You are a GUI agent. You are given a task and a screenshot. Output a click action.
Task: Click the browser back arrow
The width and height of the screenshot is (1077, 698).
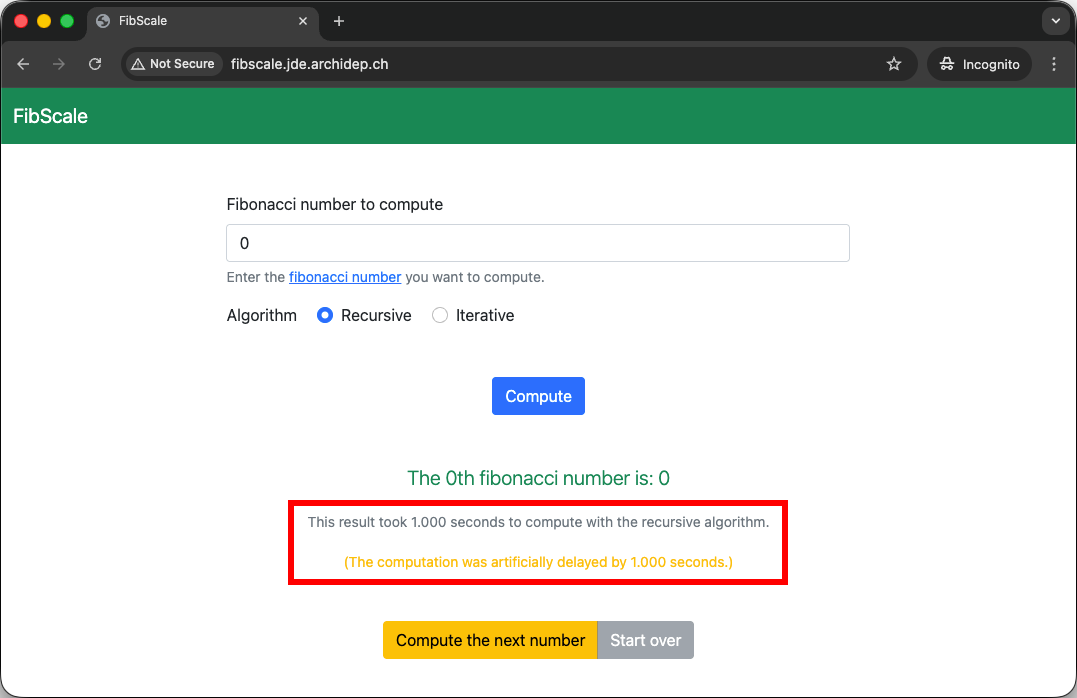pyautogui.click(x=23, y=64)
